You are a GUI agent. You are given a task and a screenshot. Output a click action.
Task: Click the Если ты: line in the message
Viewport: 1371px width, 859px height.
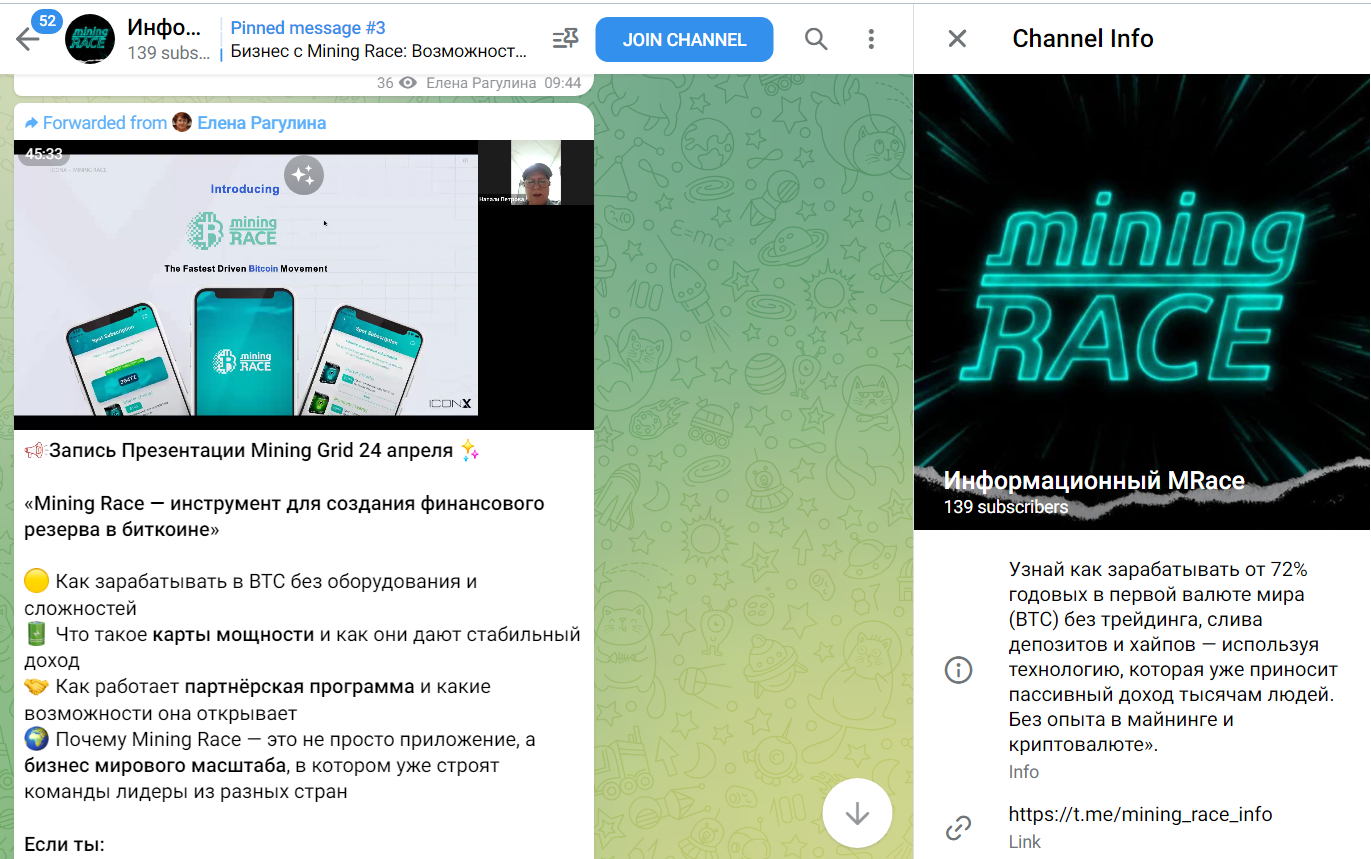pyautogui.click(x=64, y=844)
